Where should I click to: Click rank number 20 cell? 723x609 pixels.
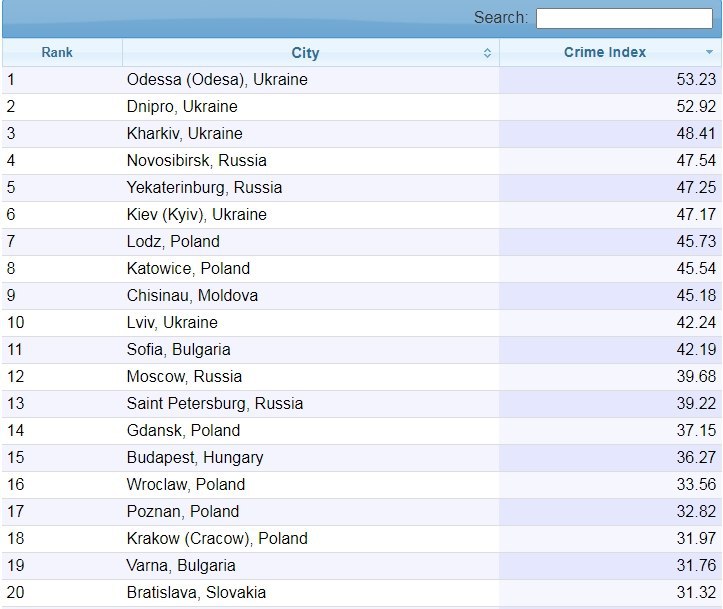pyautogui.click(x=62, y=593)
